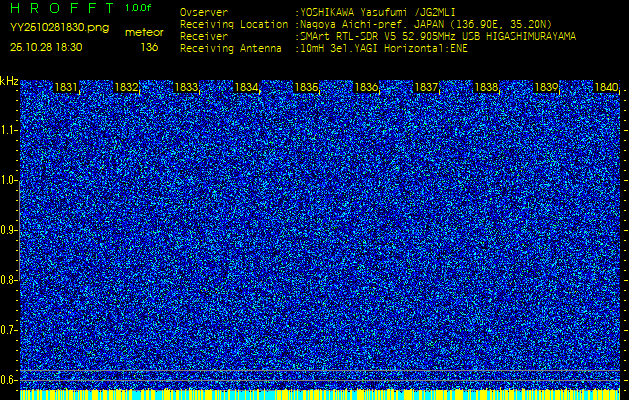This screenshot has height=400, width=629.
Task: Select the 1832 time marker
Action: pyautogui.click(x=126, y=88)
